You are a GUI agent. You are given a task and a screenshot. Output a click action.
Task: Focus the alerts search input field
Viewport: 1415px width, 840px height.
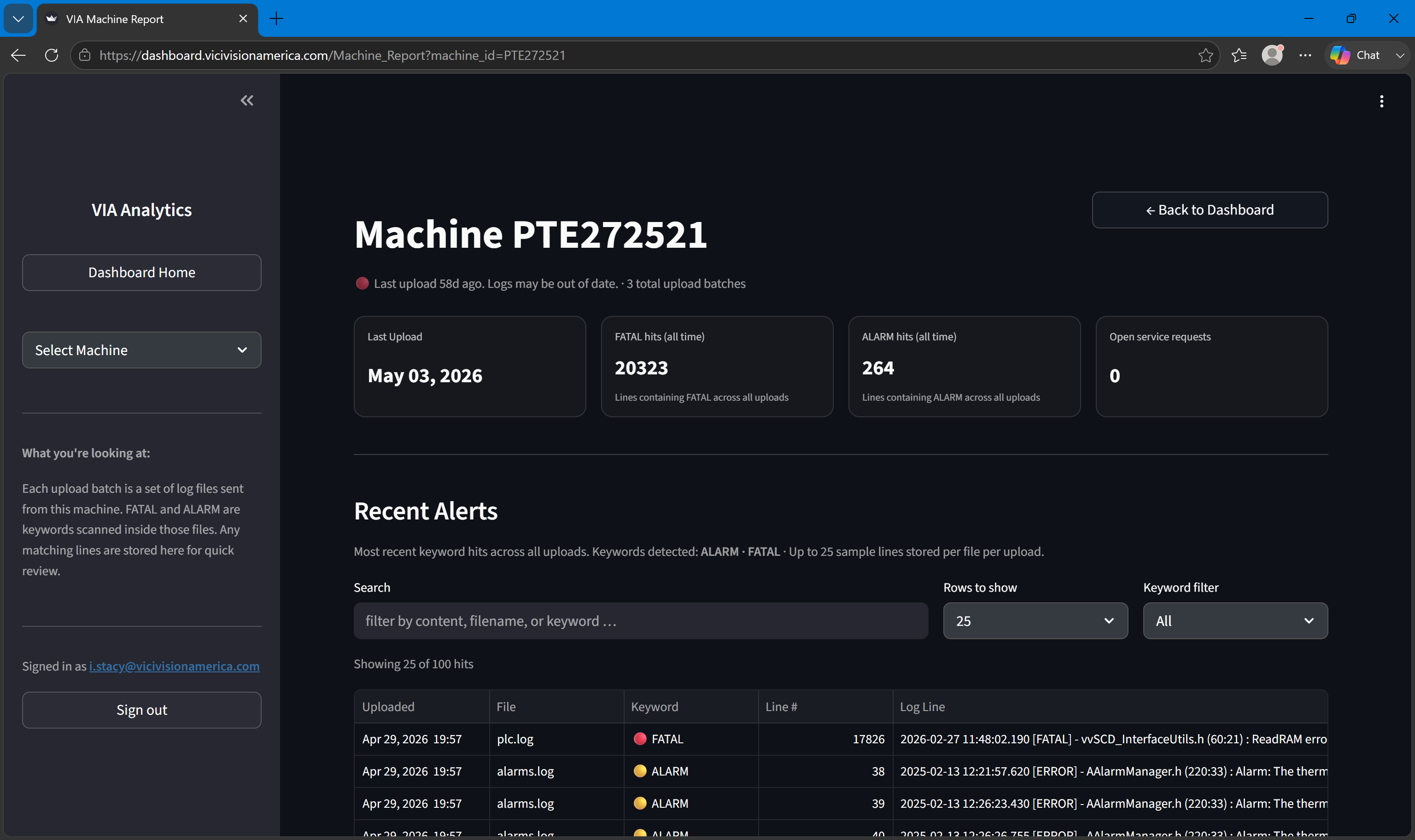click(641, 620)
